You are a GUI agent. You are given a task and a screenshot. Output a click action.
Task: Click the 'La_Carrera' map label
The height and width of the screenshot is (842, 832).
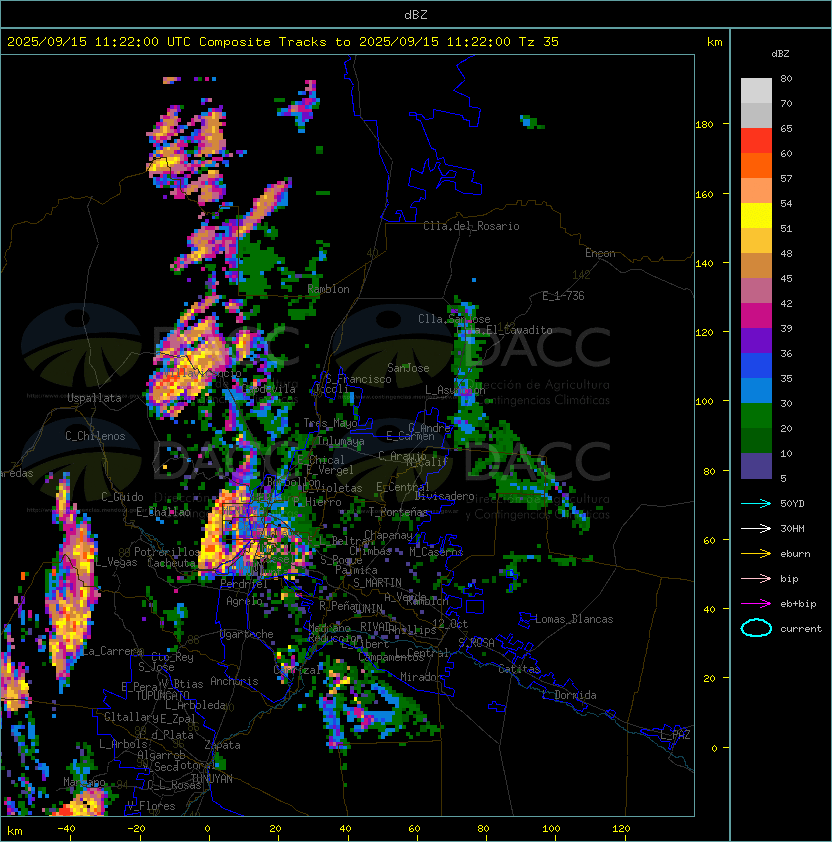tap(113, 651)
